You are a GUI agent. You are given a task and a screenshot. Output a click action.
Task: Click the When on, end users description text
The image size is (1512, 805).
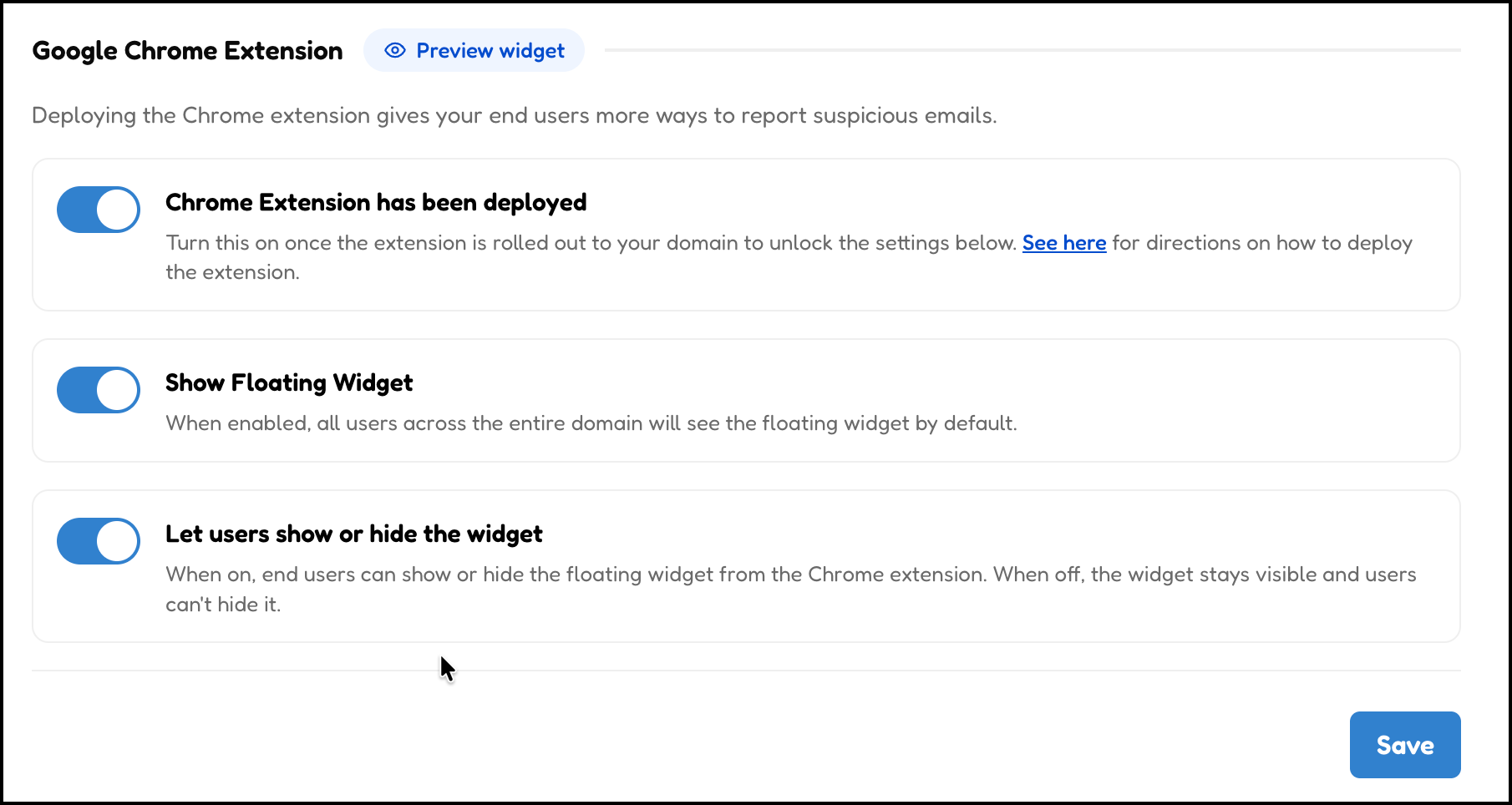(x=791, y=589)
